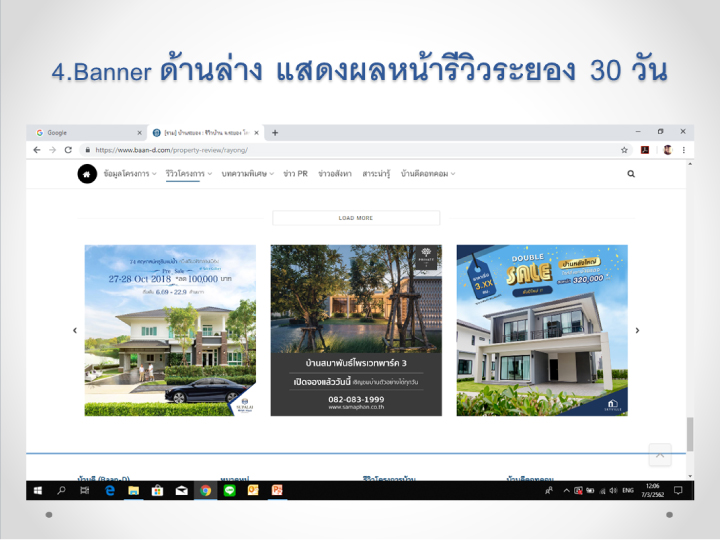This screenshot has height=540, width=720.
Task: Click the browser forward arrow
Action: pos(52,150)
